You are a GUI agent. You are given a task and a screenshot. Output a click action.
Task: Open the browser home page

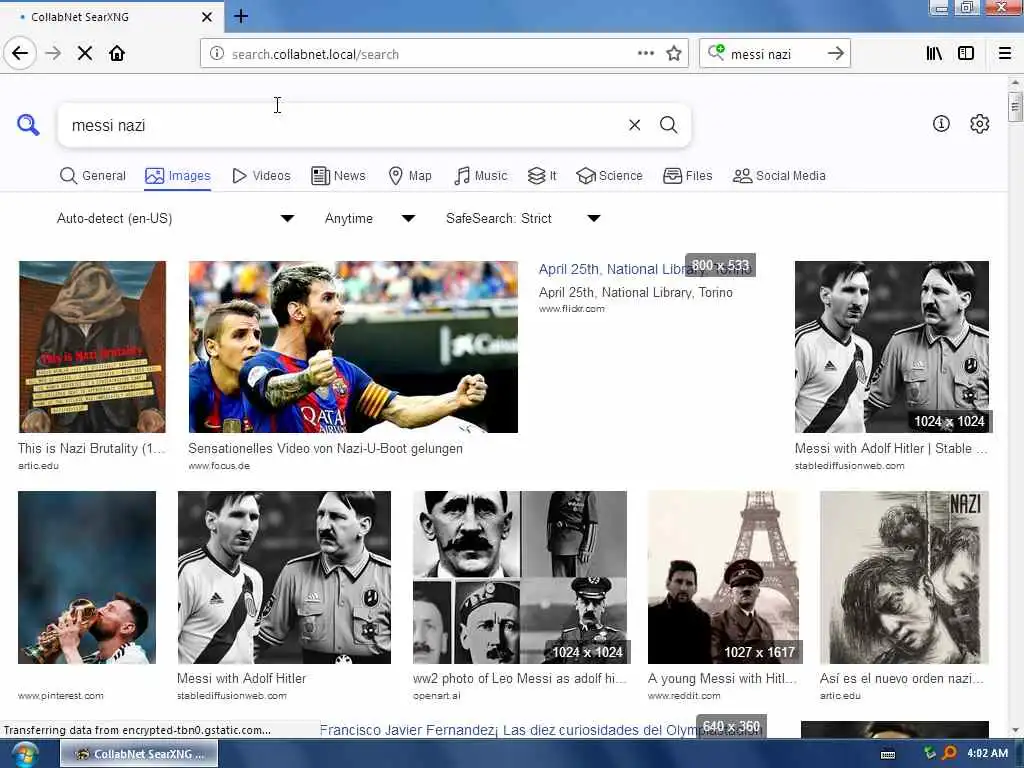[117, 53]
